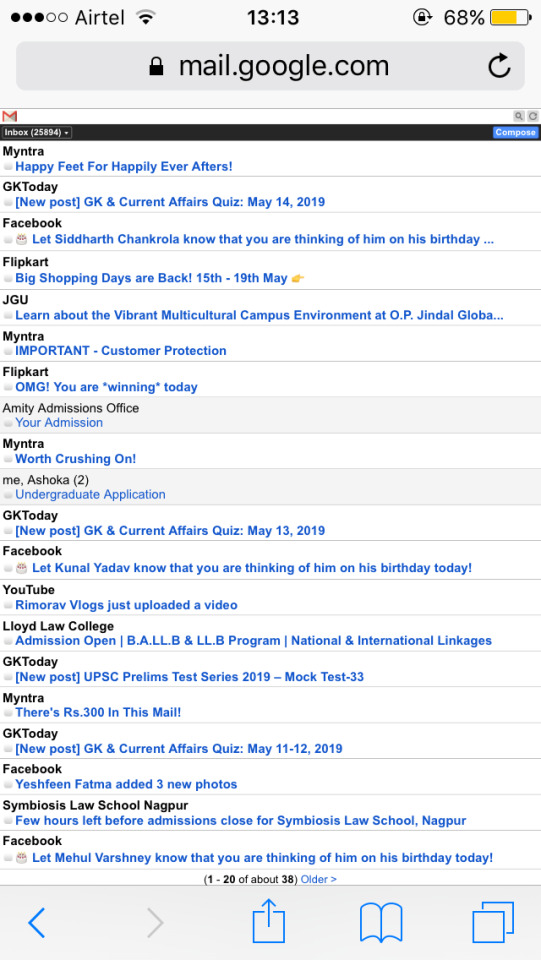Open the Gmail search magnifier icon
541x960 pixels.
[518, 116]
